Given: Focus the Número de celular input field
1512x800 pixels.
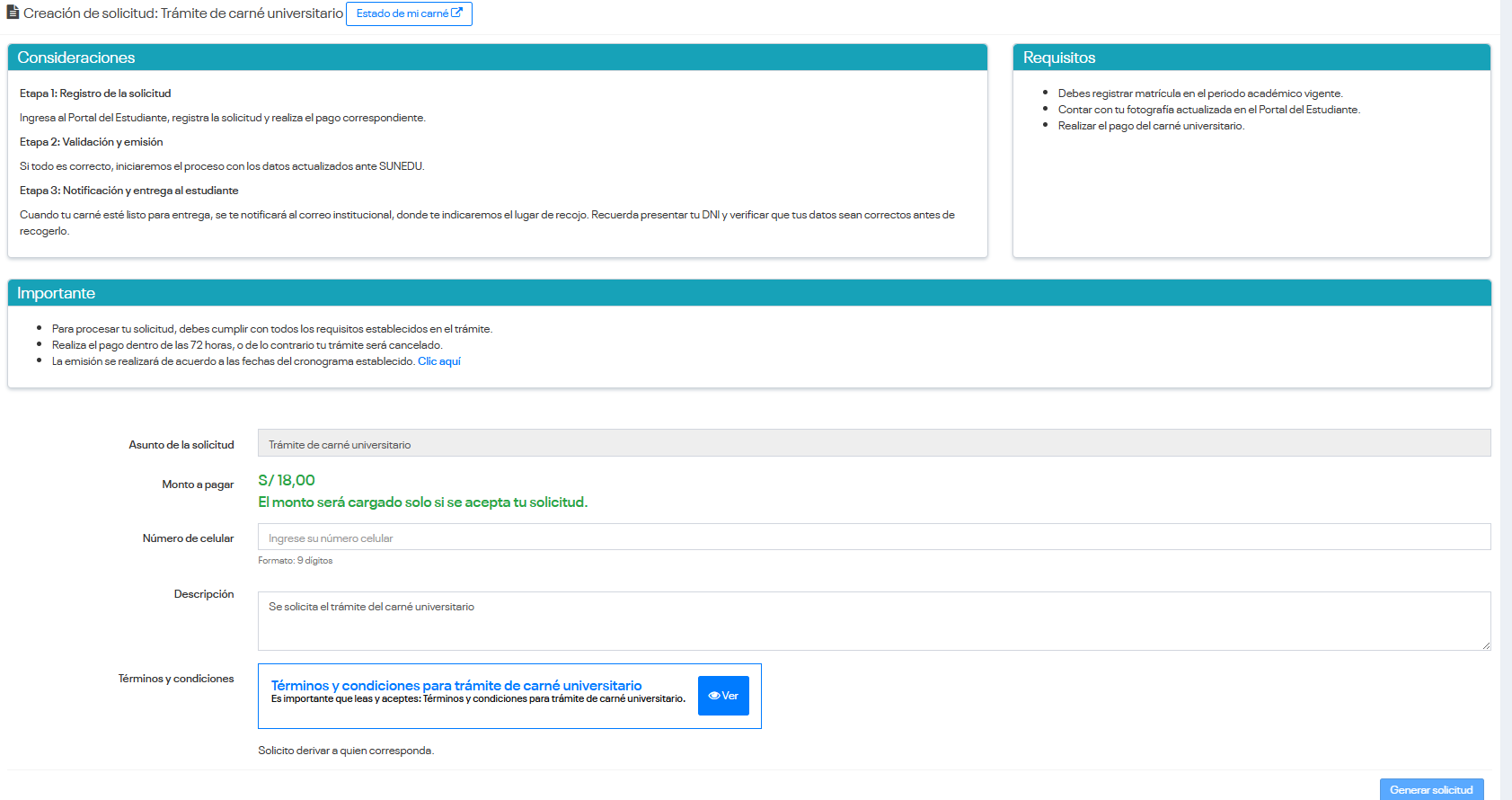Looking at the screenshot, I should click(874, 537).
